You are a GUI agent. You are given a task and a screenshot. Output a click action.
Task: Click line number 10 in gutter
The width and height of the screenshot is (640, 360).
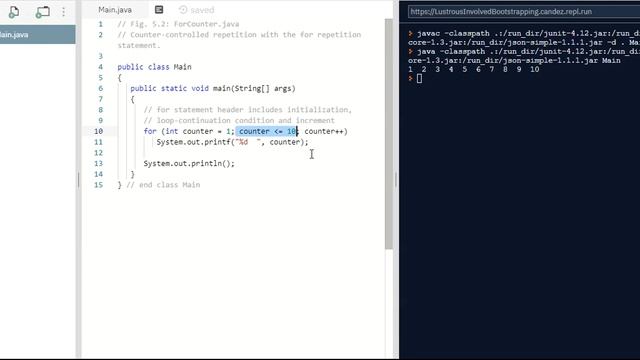pyautogui.click(x=98, y=131)
